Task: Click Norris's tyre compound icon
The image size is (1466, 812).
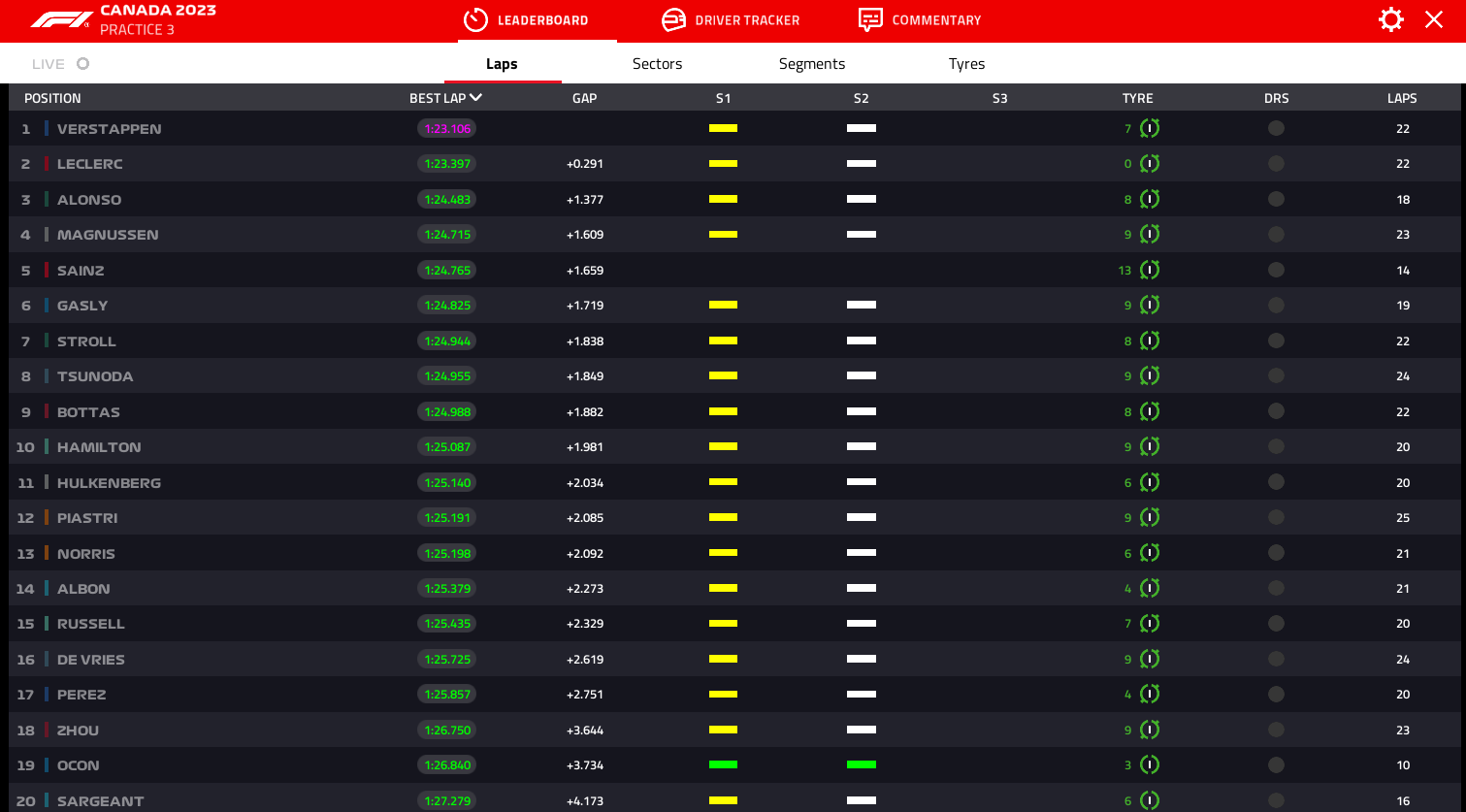Action: click(1150, 553)
